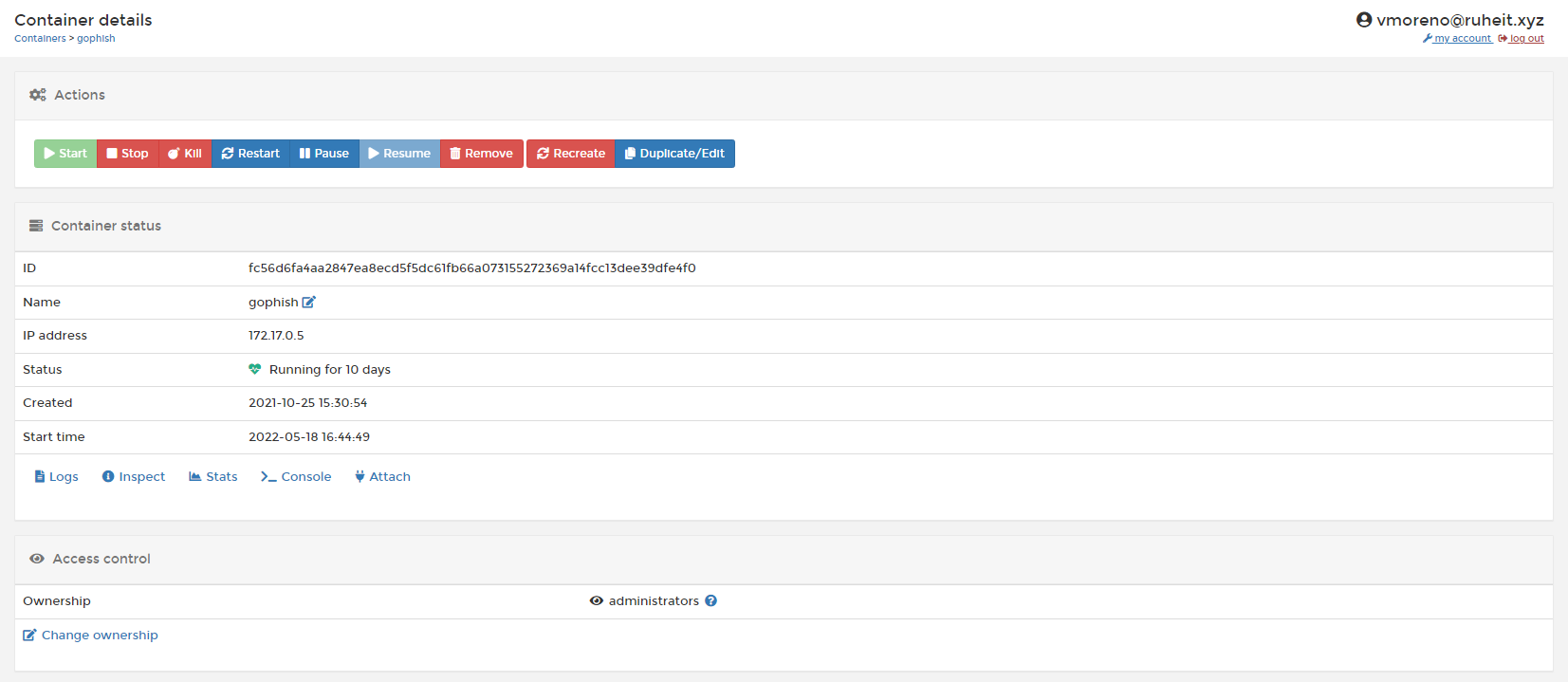Viewport: 1568px width, 682px height.
Task: Click the Change ownership link
Action: tap(91, 636)
